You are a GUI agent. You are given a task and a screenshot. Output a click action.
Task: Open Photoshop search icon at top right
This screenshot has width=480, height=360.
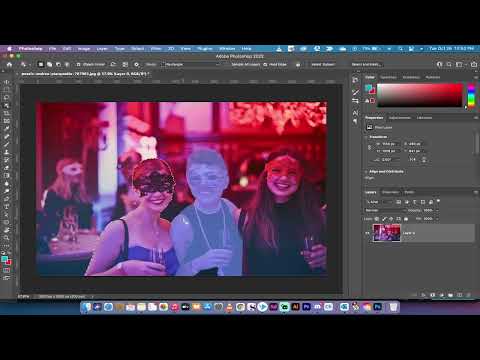pyautogui.click(x=449, y=64)
